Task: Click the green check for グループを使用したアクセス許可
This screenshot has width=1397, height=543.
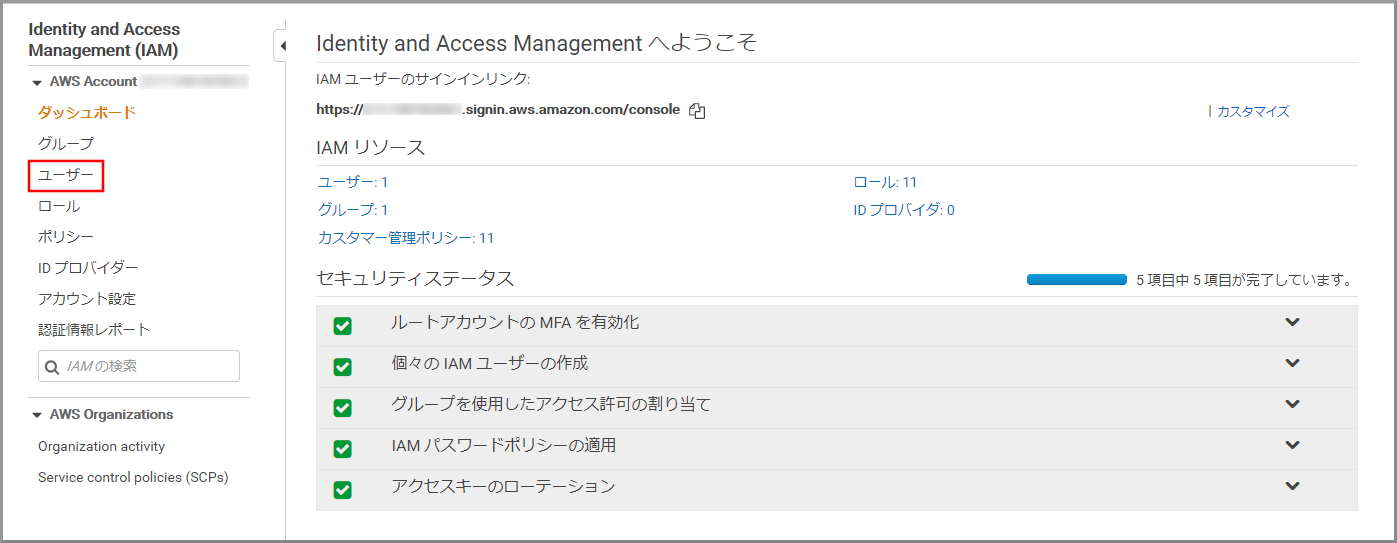Action: [343, 408]
